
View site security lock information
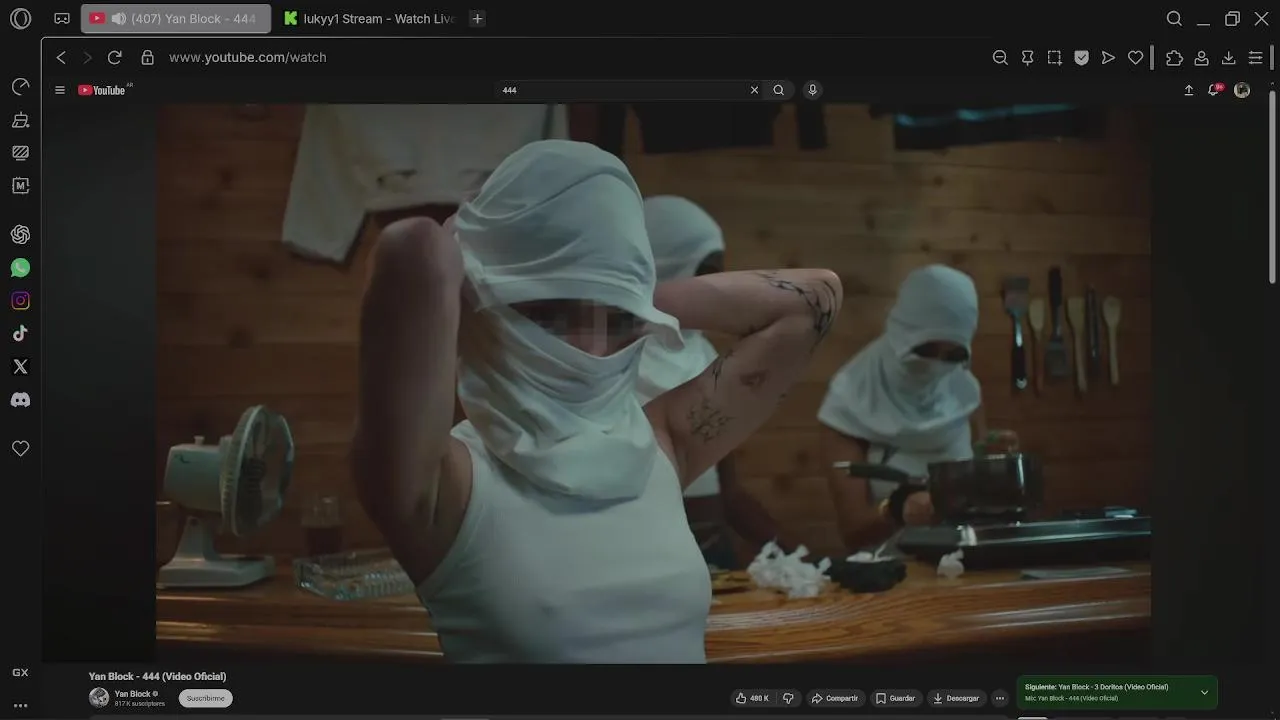pyautogui.click(x=147, y=58)
